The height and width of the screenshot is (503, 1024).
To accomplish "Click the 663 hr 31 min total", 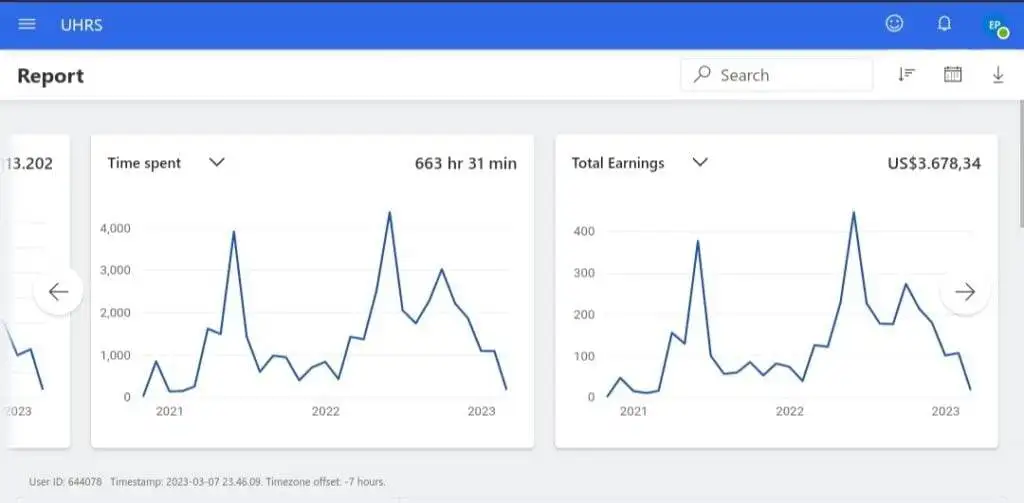I will (465, 163).
